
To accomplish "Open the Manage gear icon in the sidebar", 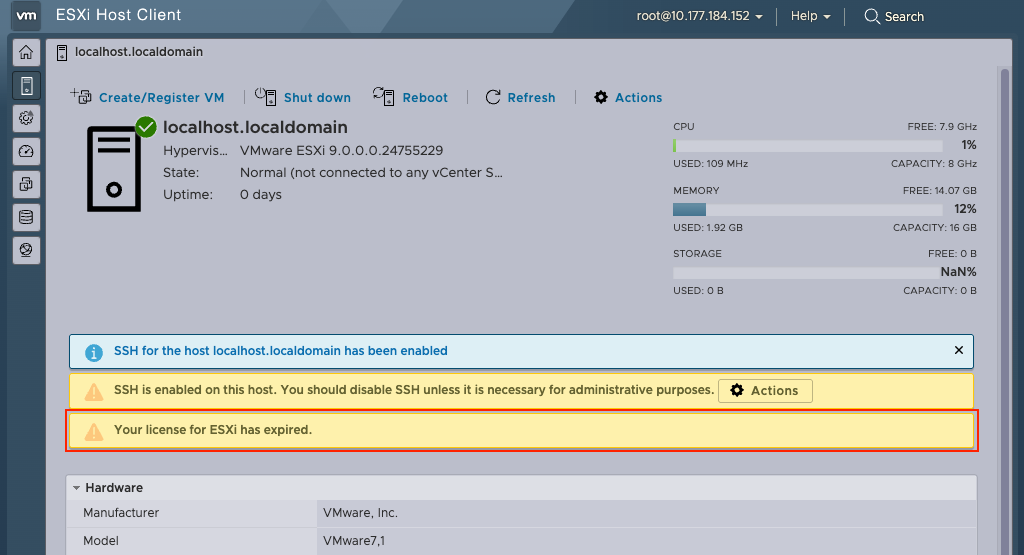I will coord(26,118).
